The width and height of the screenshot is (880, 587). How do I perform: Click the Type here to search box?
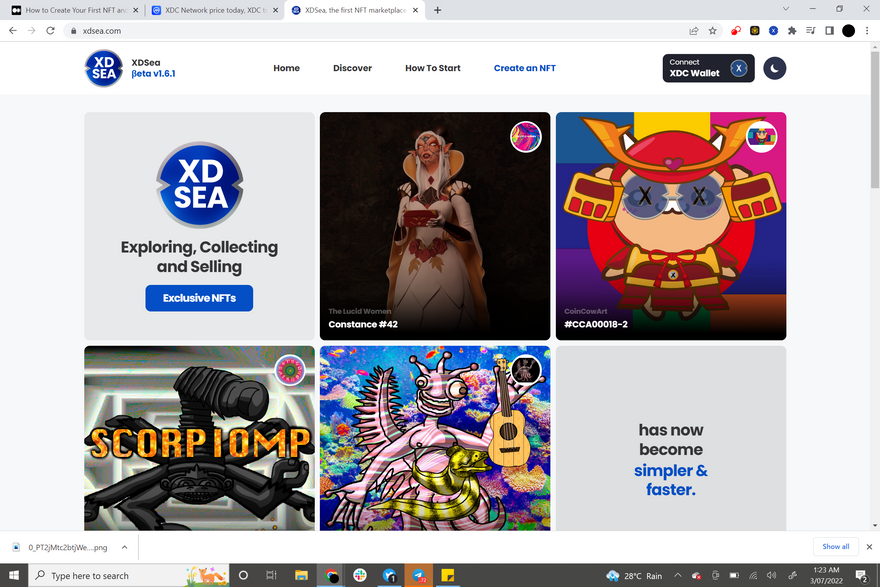click(x=129, y=575)
